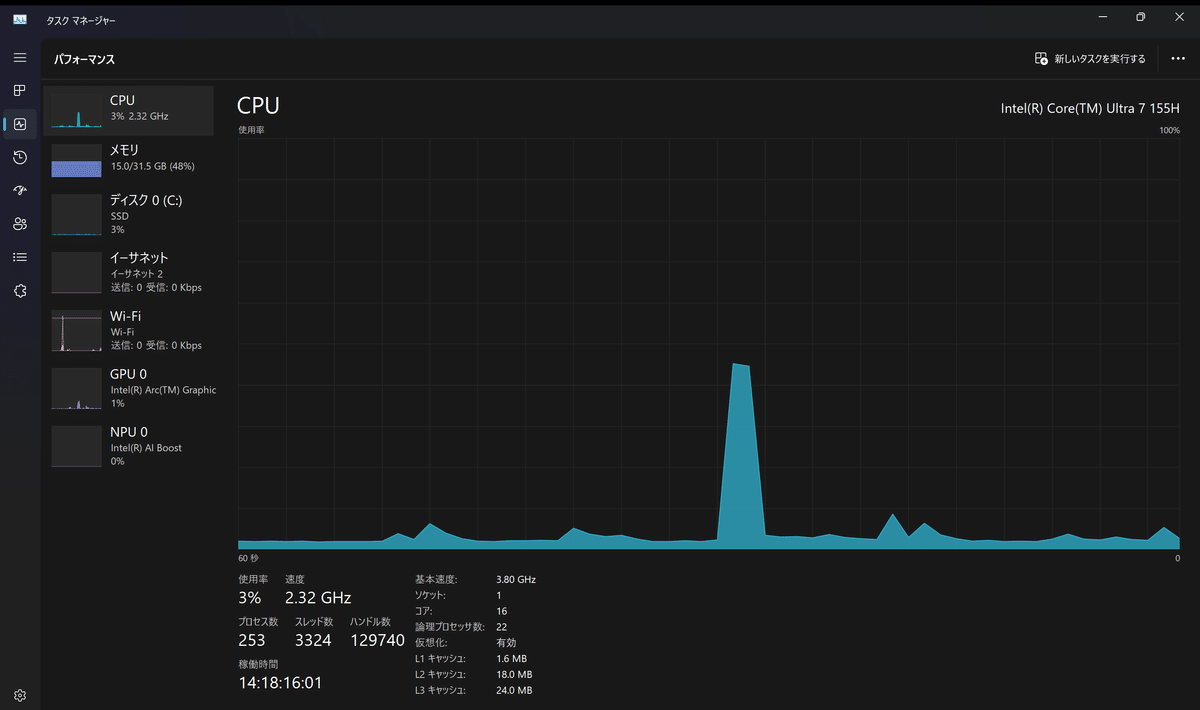Open the hamburger navigation menu
This screenshot has height=710, width=1200.
coord(20,58)
